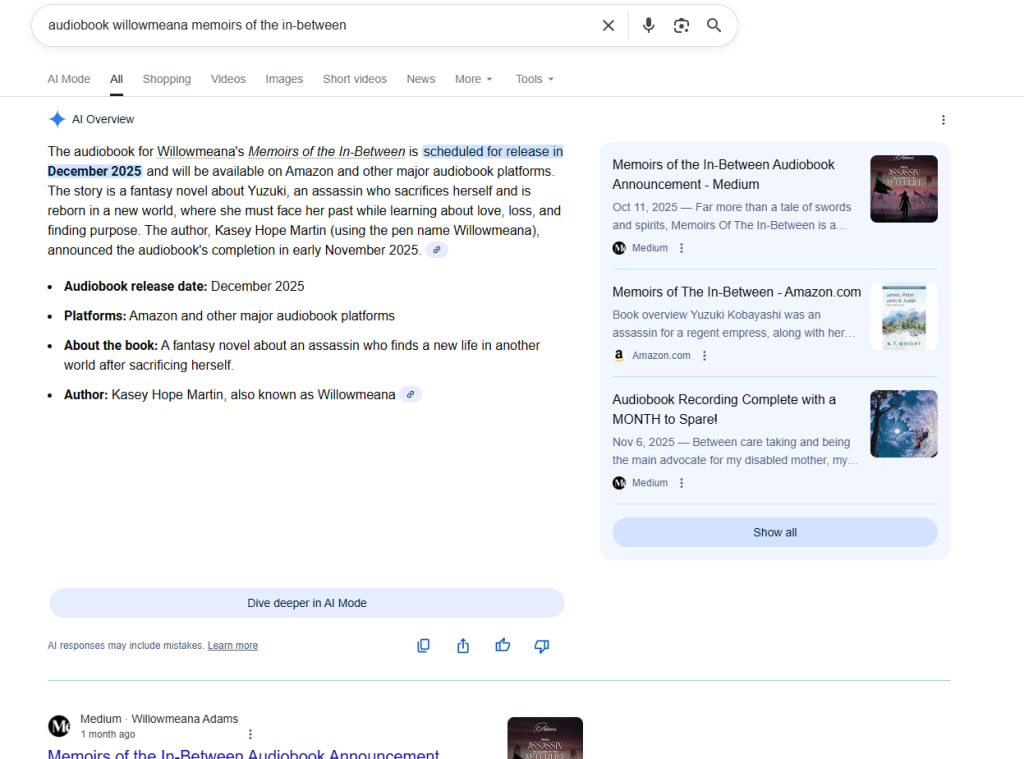Click the Show all sources button
This screenshot has width=1024, height=759.
(x=775, y=532)
